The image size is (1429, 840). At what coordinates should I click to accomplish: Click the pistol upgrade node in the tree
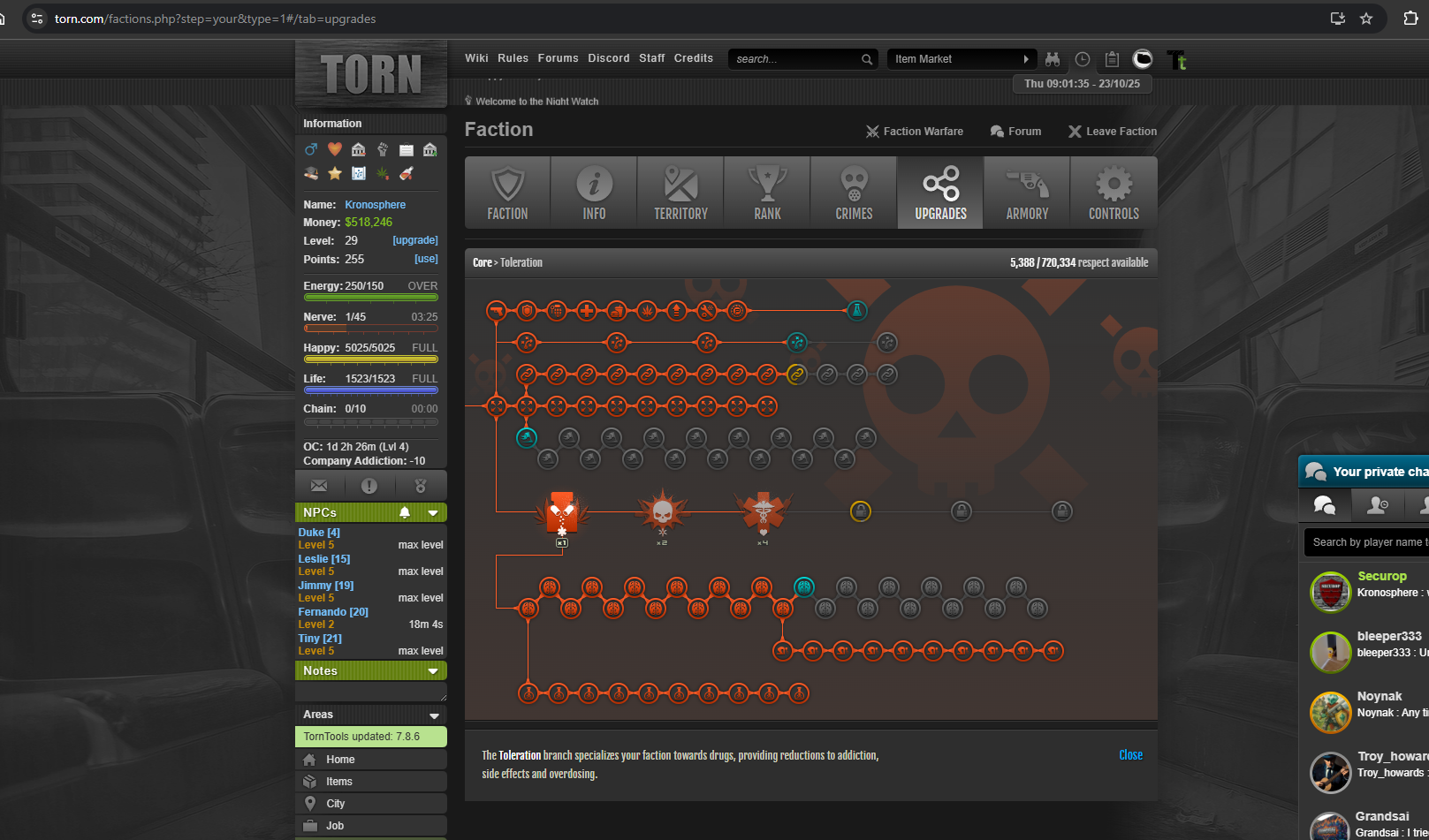(x=497, y=311)
